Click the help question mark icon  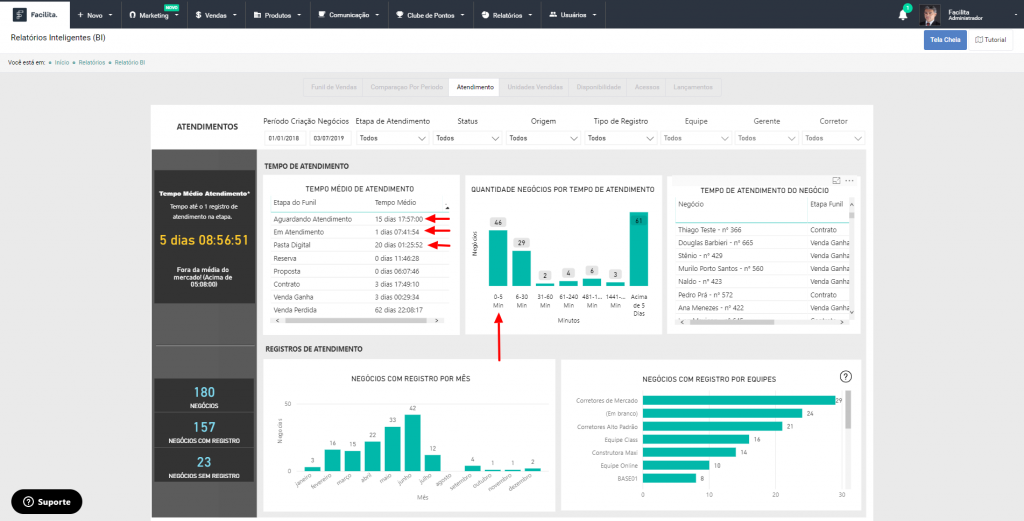[846, 376]
